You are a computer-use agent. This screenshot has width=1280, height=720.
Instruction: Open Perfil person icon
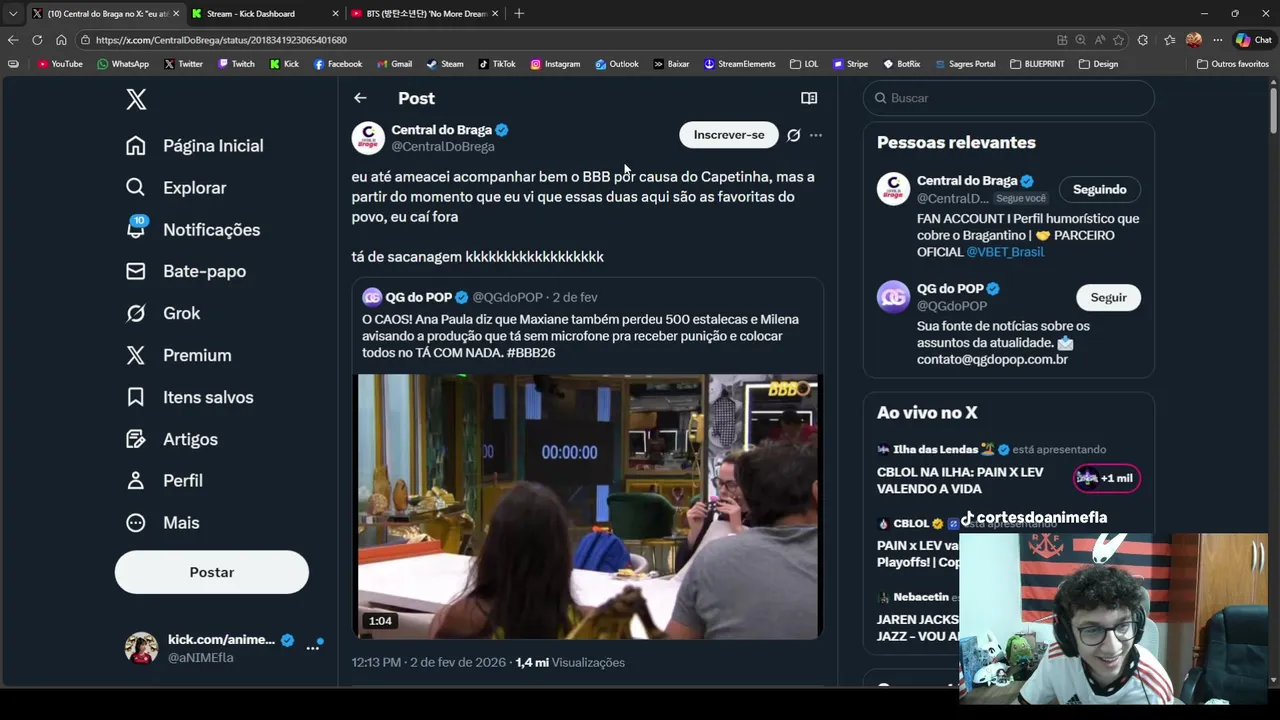[x=136, y=481]
